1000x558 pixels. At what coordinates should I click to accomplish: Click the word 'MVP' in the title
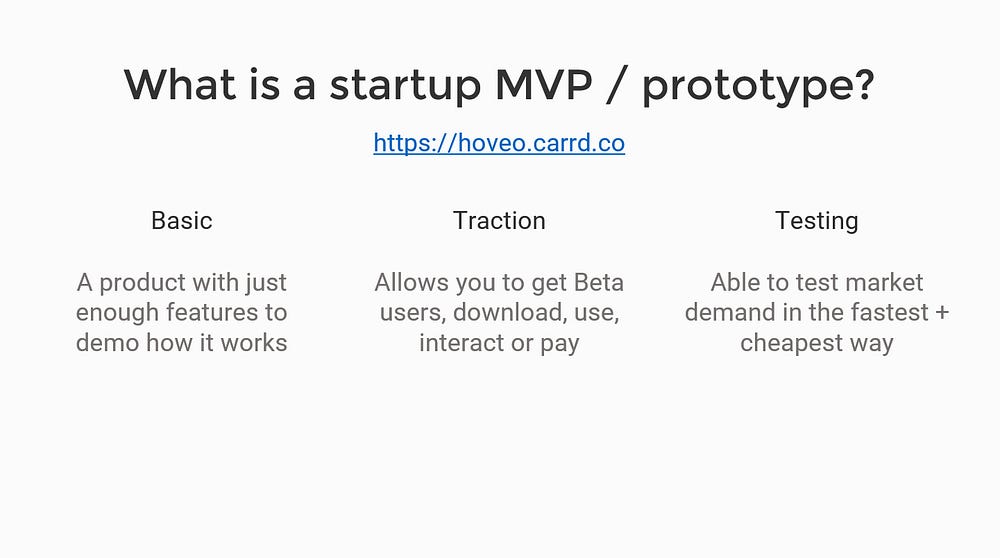point(543,84)
